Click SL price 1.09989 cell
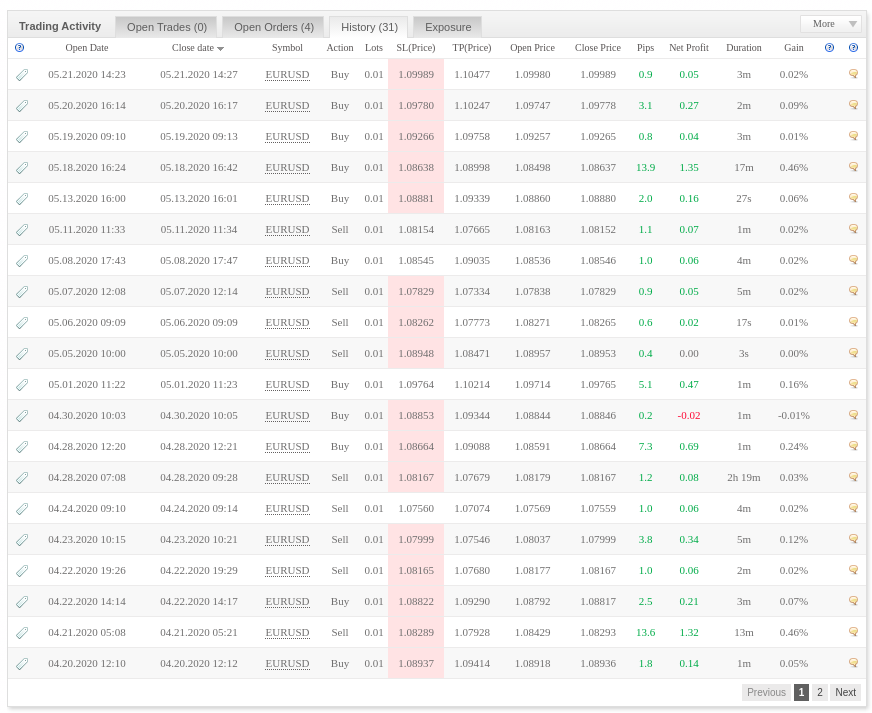 coord(416,75)
